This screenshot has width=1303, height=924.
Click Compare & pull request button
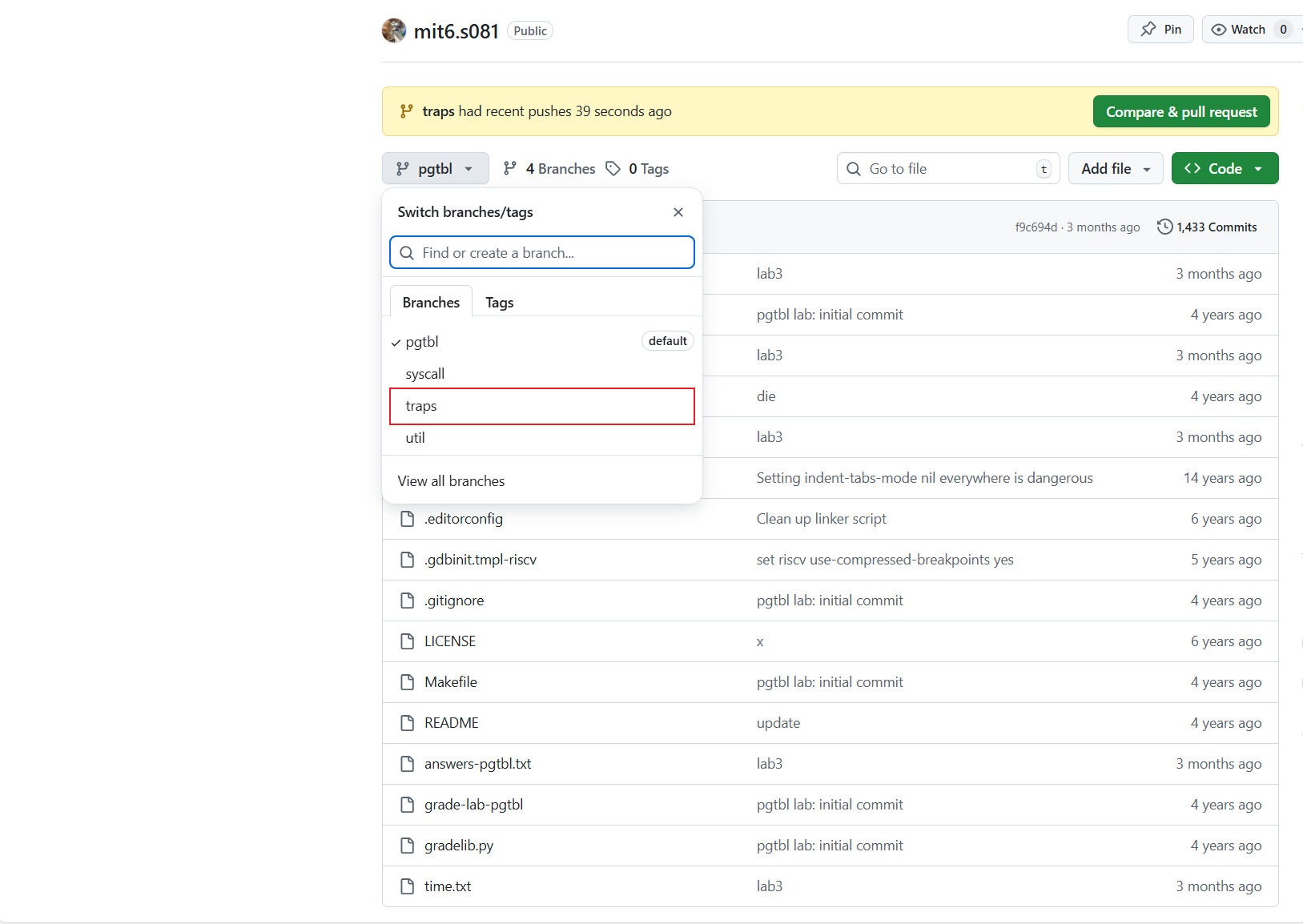coord(1181,112)
